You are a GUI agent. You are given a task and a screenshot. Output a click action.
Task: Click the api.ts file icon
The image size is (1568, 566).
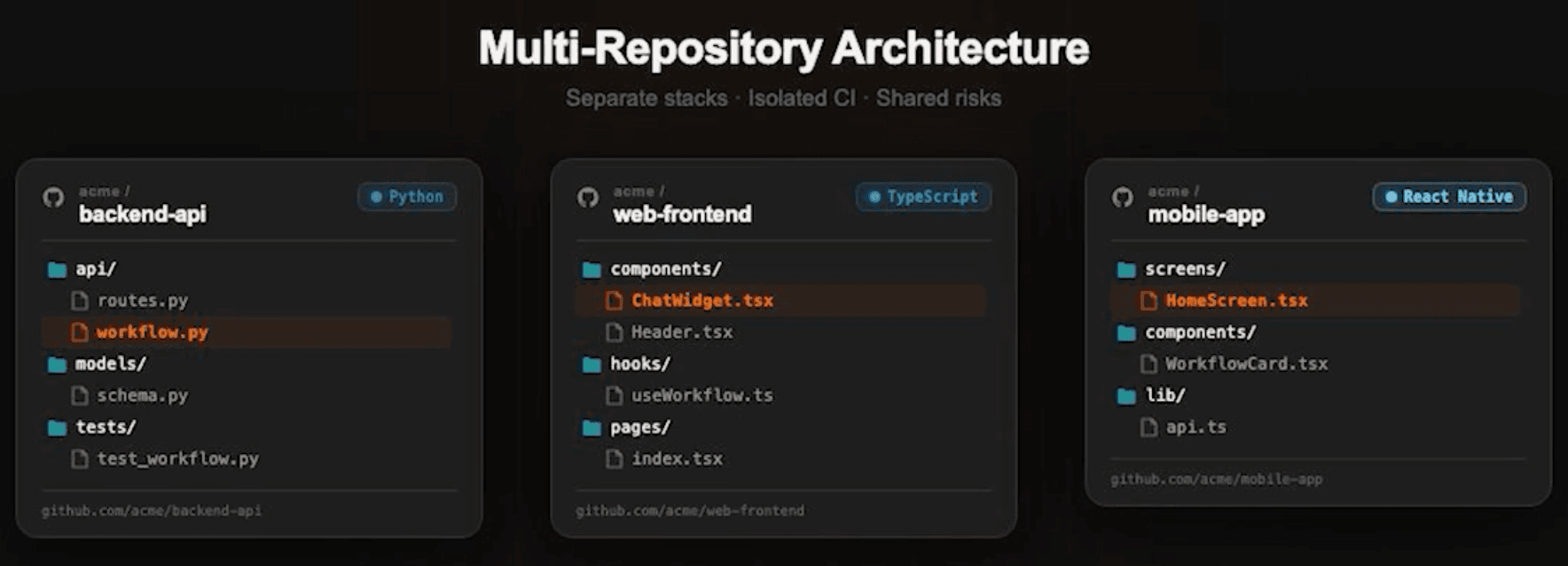coord(1149,428)
